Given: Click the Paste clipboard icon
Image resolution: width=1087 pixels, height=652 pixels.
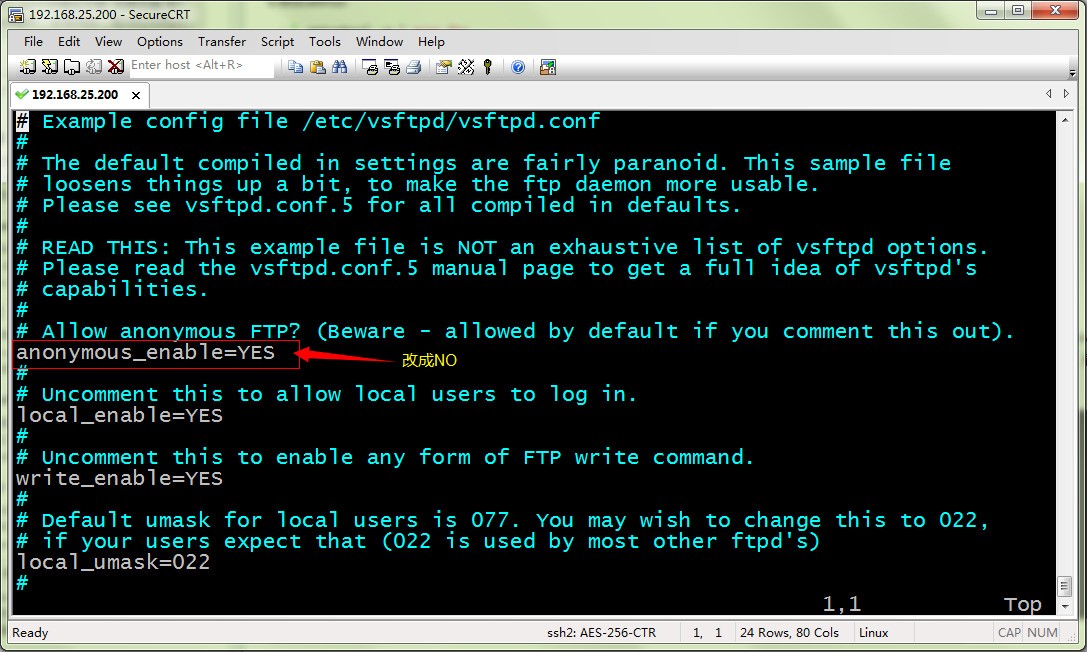Looking at the screenshot, I should tap(318, 67).
